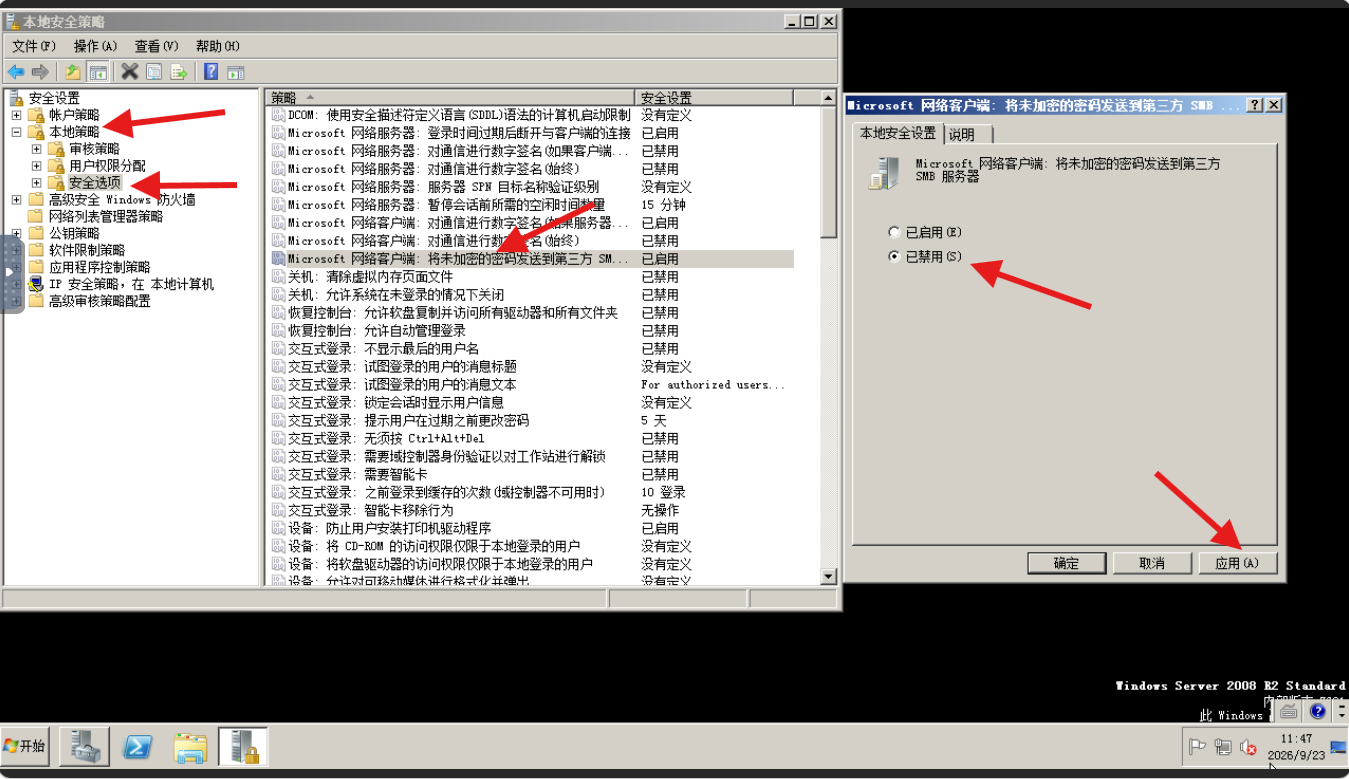This screenshot has width=1349, height=779.
Task: Select the 网络列表管理器策略 tree item
Action: (105, 216)
